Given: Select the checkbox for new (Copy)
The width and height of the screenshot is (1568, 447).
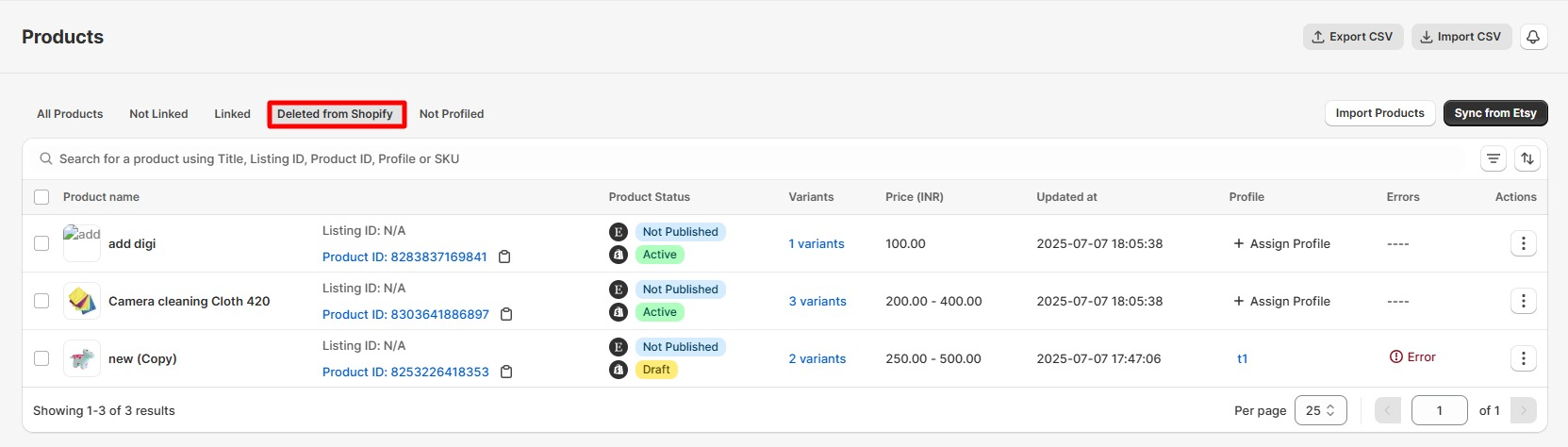Looking at the screenshot, I should pos(41,358).
